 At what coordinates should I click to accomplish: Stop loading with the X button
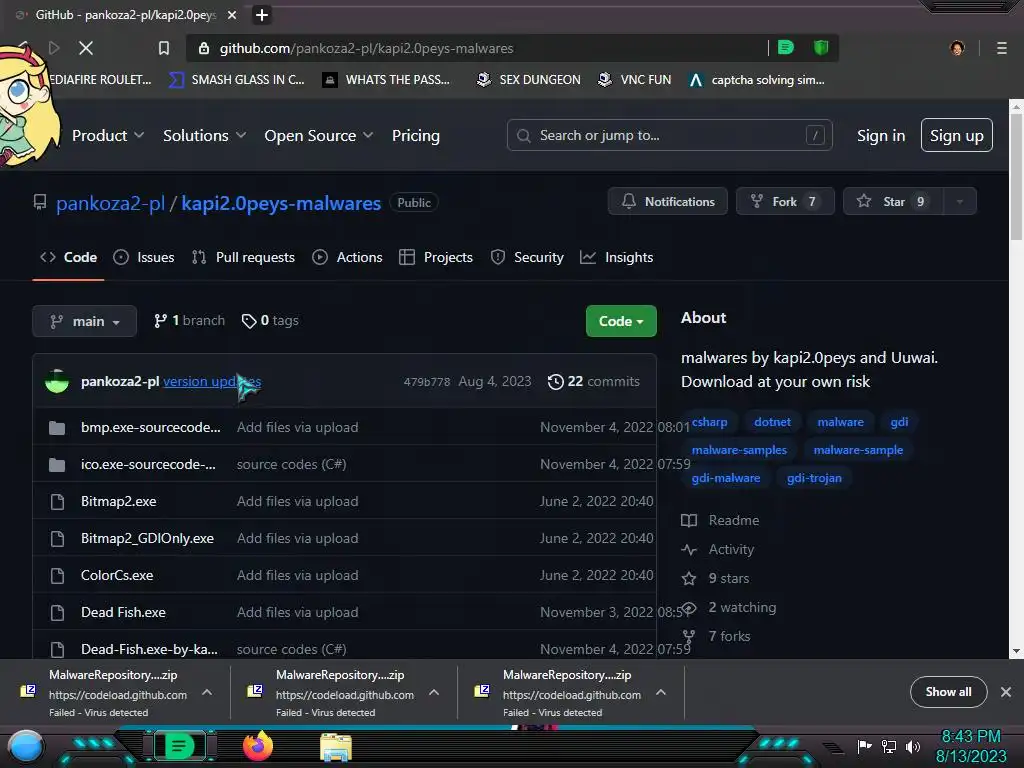[86, 48]
